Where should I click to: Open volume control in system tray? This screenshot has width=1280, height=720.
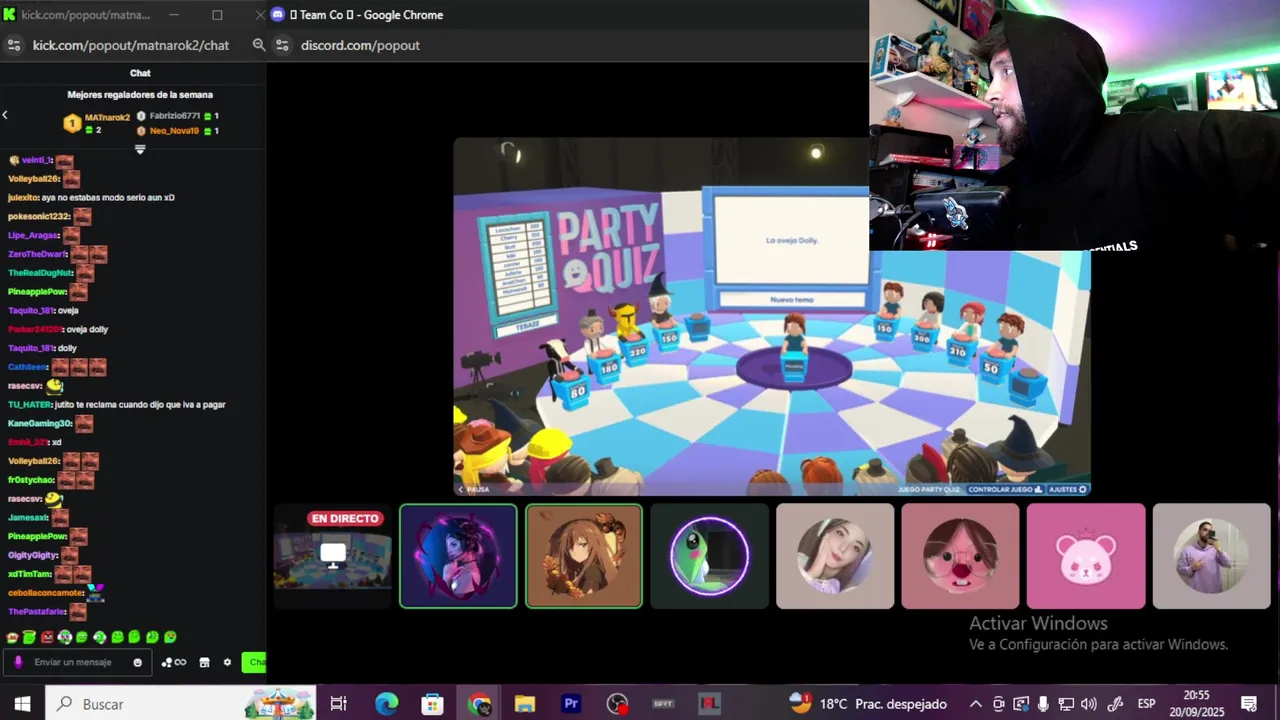click(1089, 704)
